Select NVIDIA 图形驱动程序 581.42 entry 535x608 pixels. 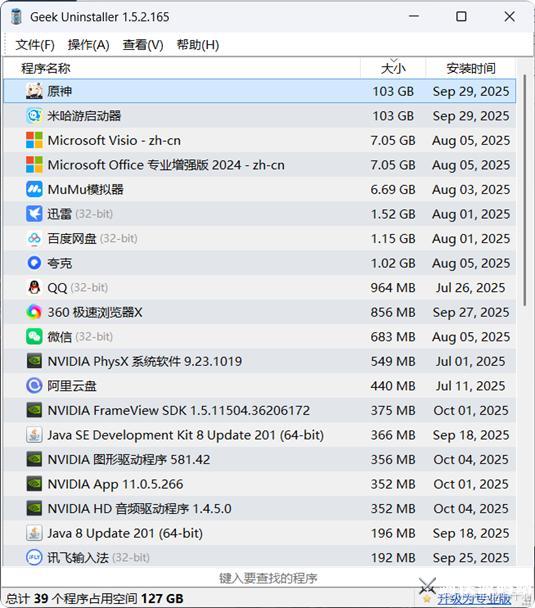129,459
